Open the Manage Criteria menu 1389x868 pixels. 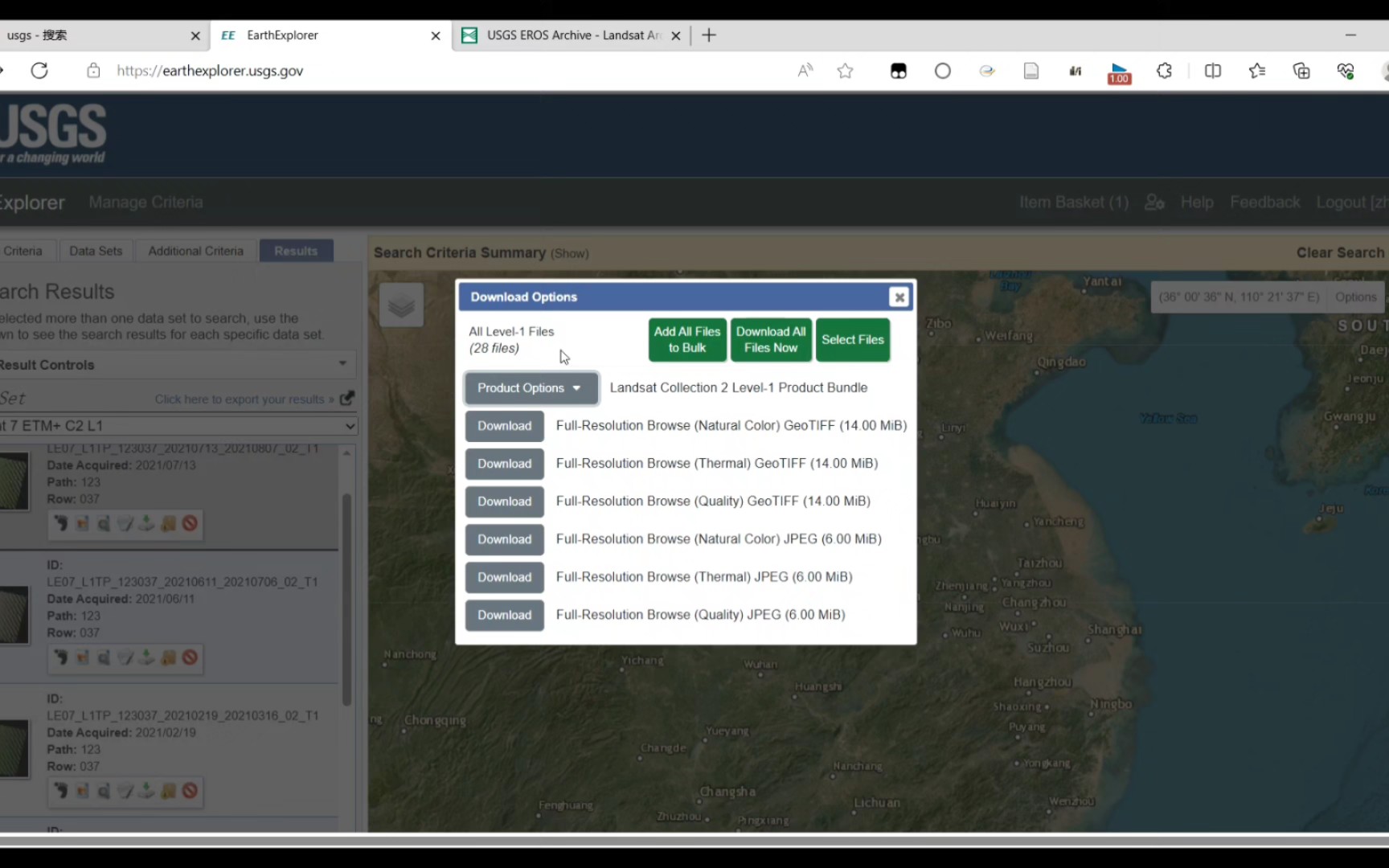click(145, 203)
